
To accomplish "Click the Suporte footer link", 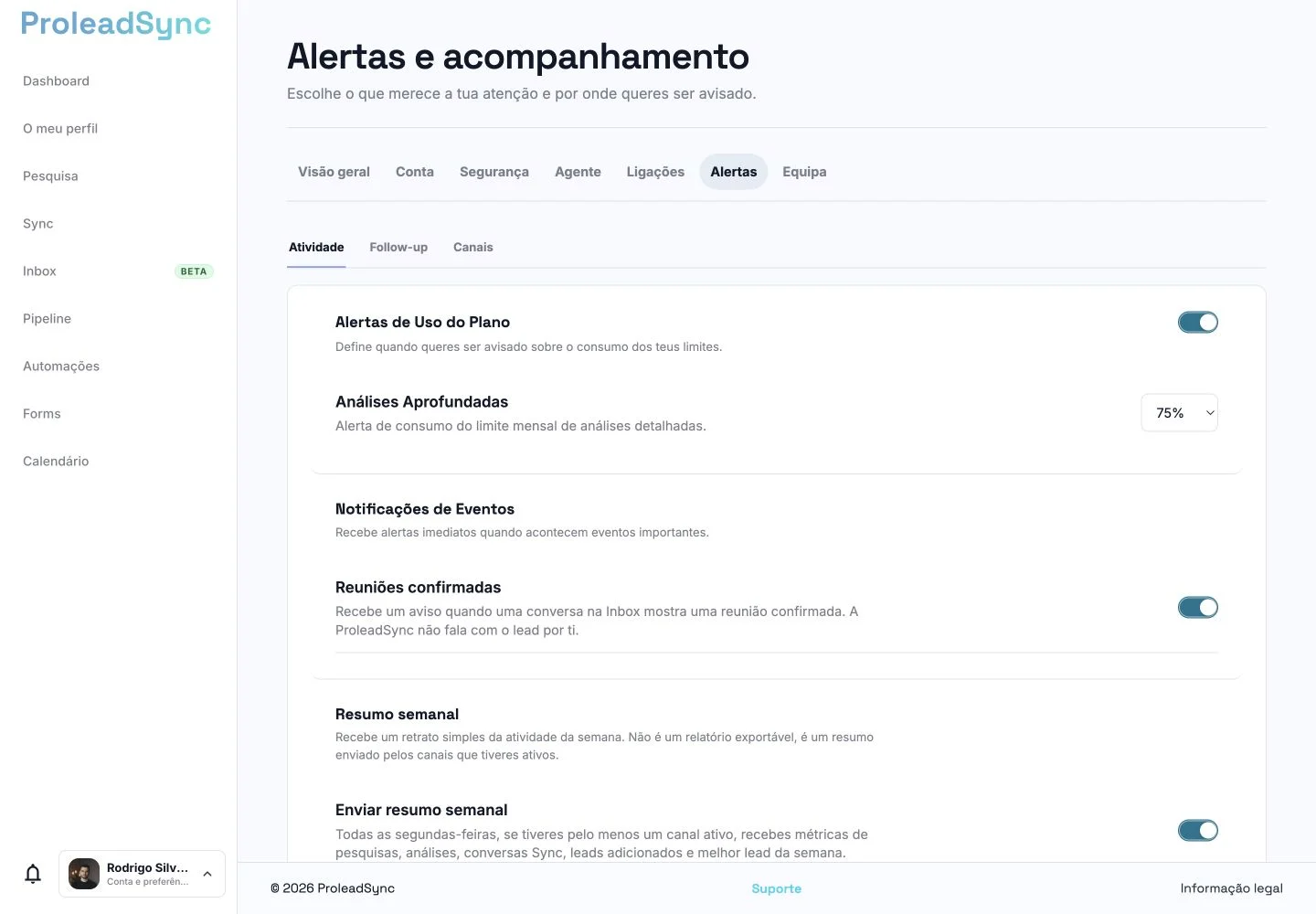I will tap(777, 888).
